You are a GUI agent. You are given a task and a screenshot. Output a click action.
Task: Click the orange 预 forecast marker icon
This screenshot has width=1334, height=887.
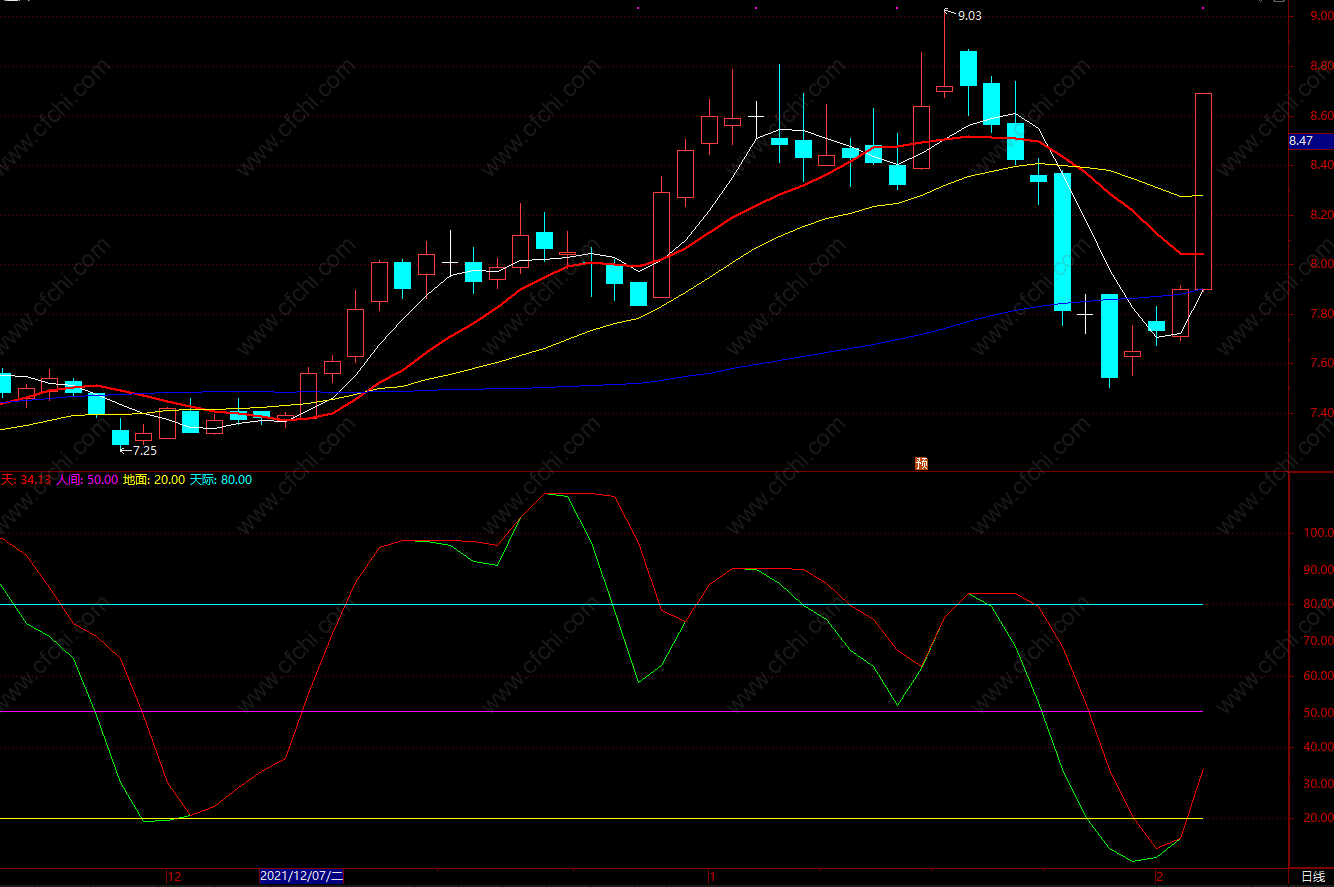tap(922, 464)
